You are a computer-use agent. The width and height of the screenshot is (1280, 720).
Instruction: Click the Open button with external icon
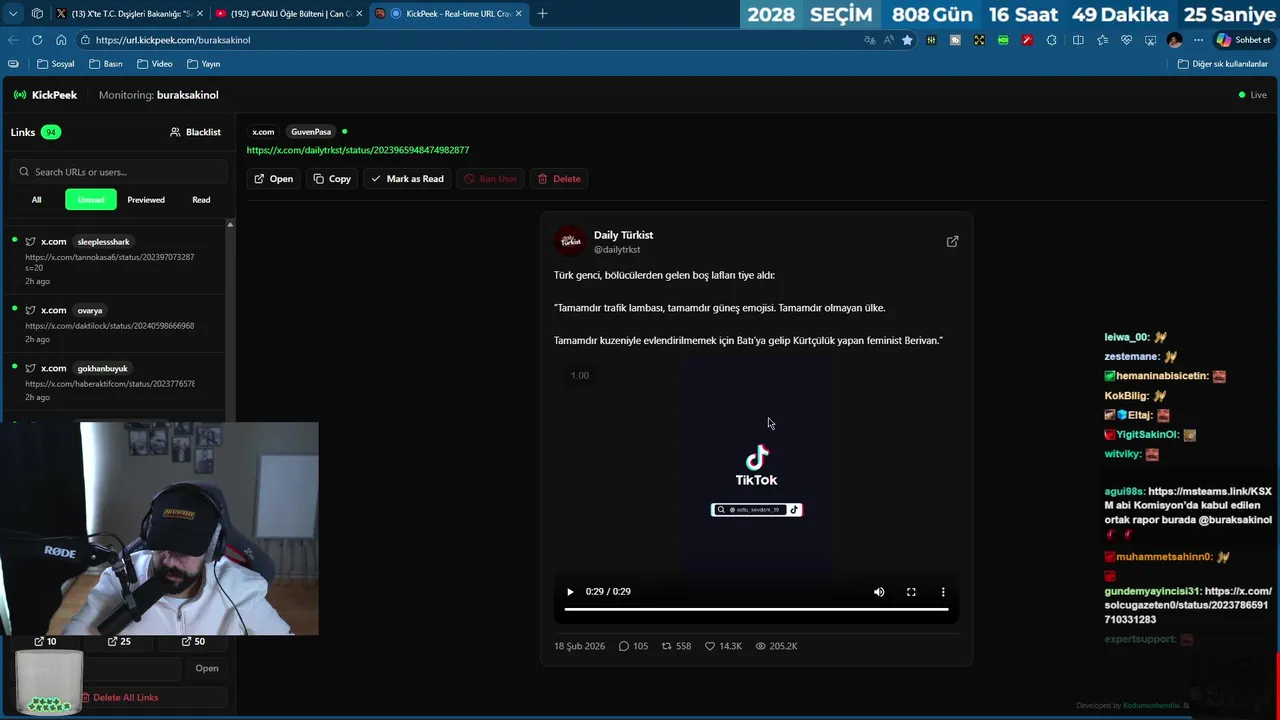273,179
